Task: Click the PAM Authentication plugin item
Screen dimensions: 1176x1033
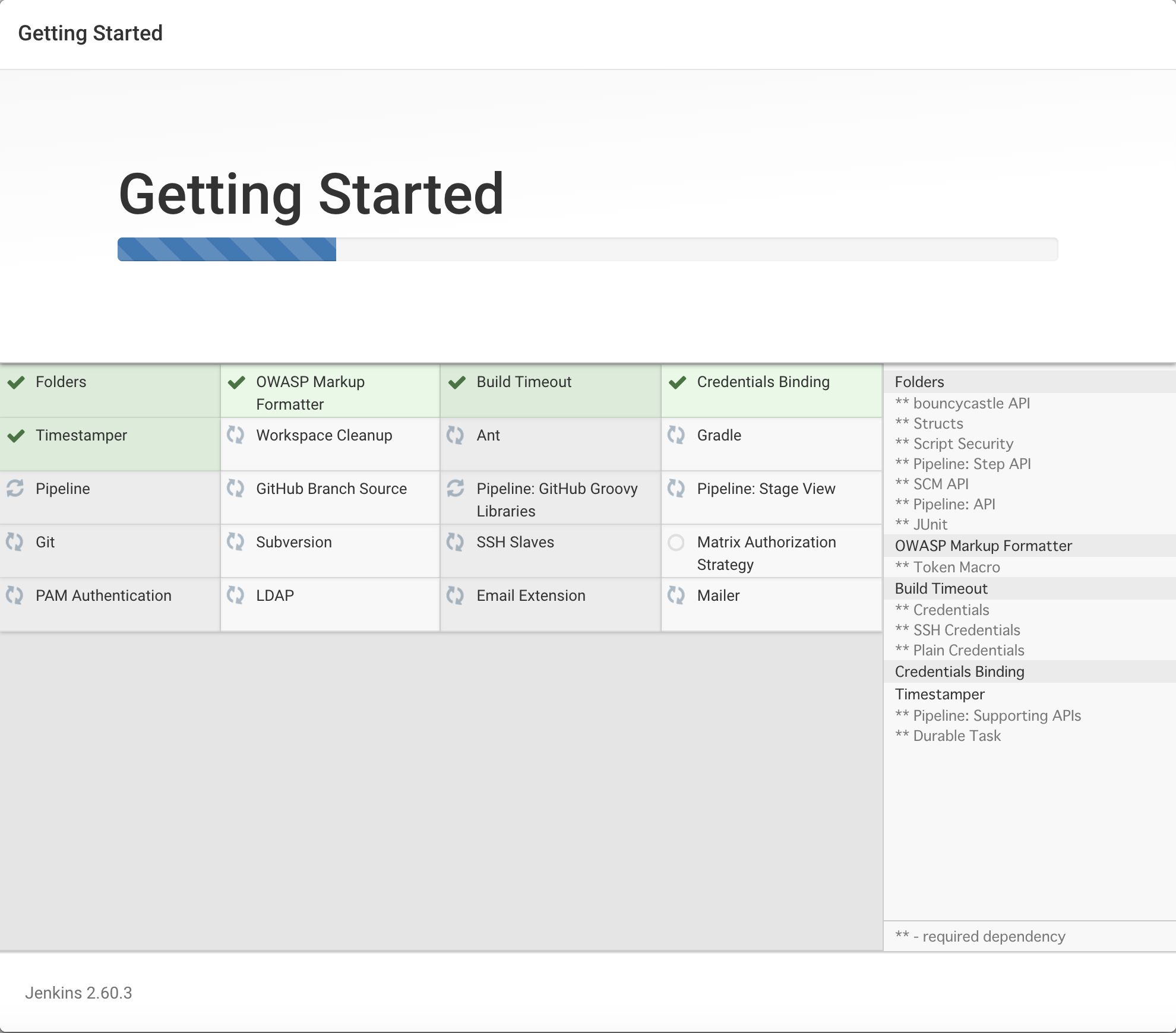Action: 104,595
